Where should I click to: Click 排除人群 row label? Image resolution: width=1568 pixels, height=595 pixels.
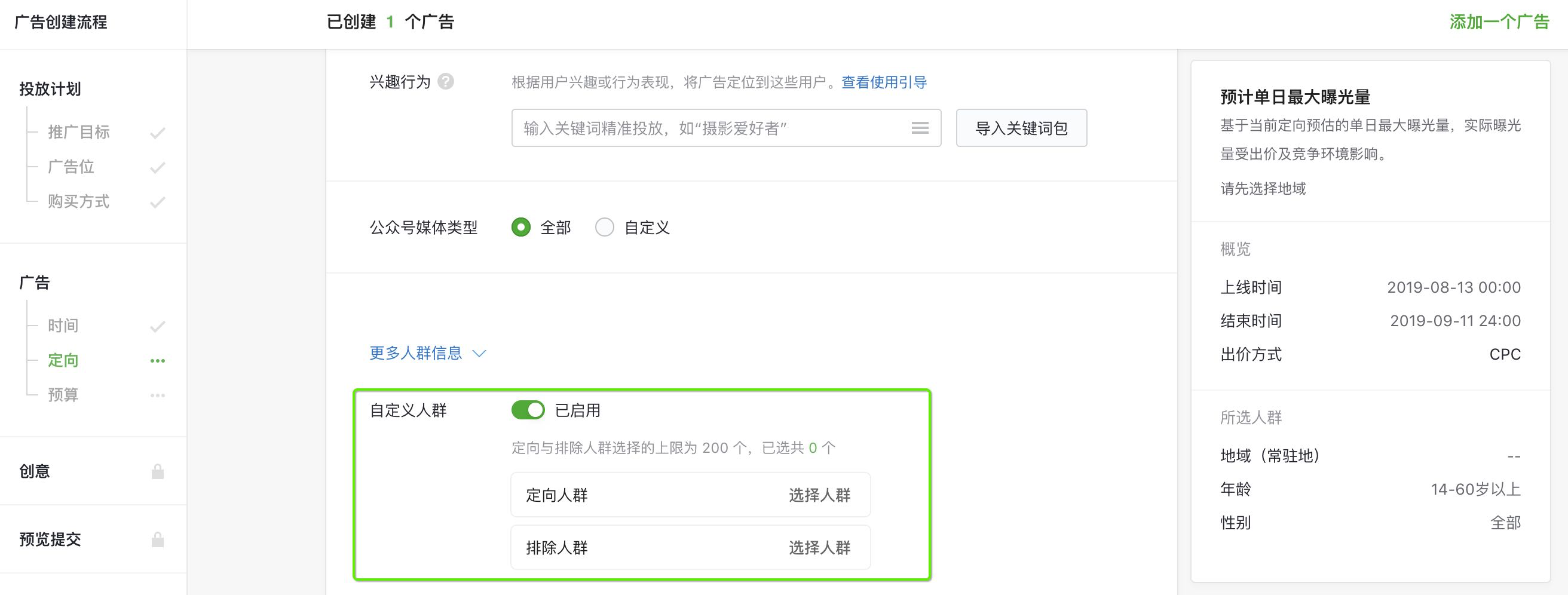click(557, 548)
